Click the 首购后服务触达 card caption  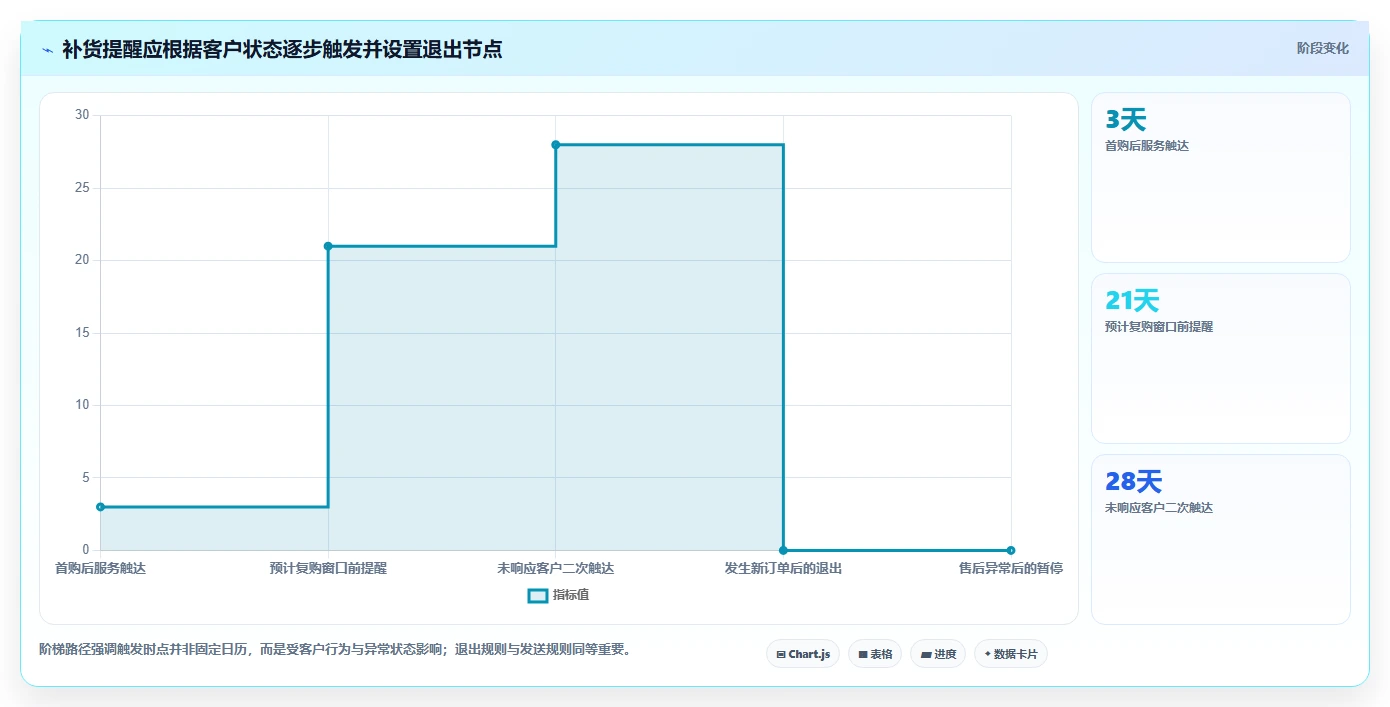tap(1147, 146)
